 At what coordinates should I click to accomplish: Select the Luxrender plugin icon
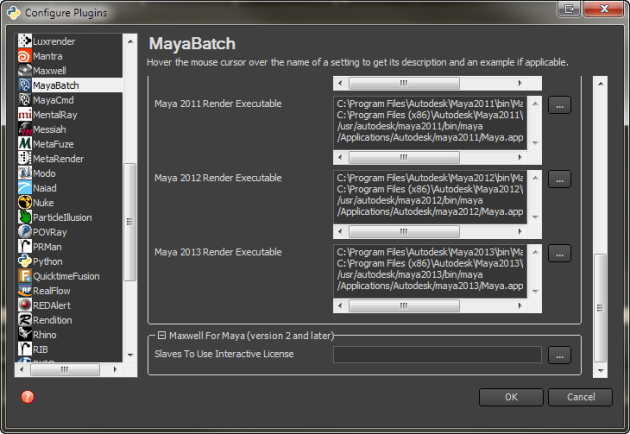point(25,41)
